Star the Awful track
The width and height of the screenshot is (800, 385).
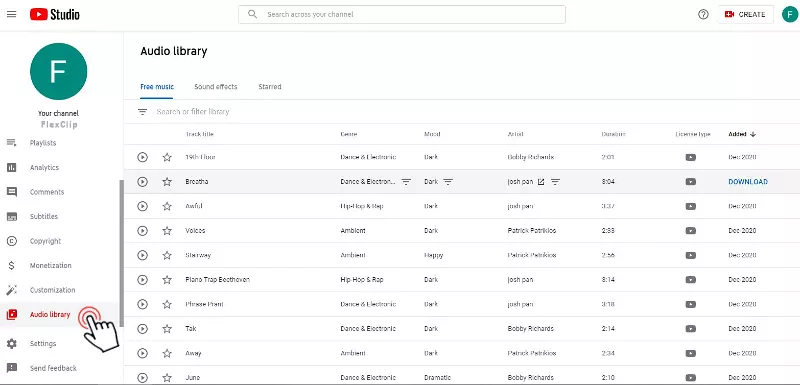tap(167, 206)
